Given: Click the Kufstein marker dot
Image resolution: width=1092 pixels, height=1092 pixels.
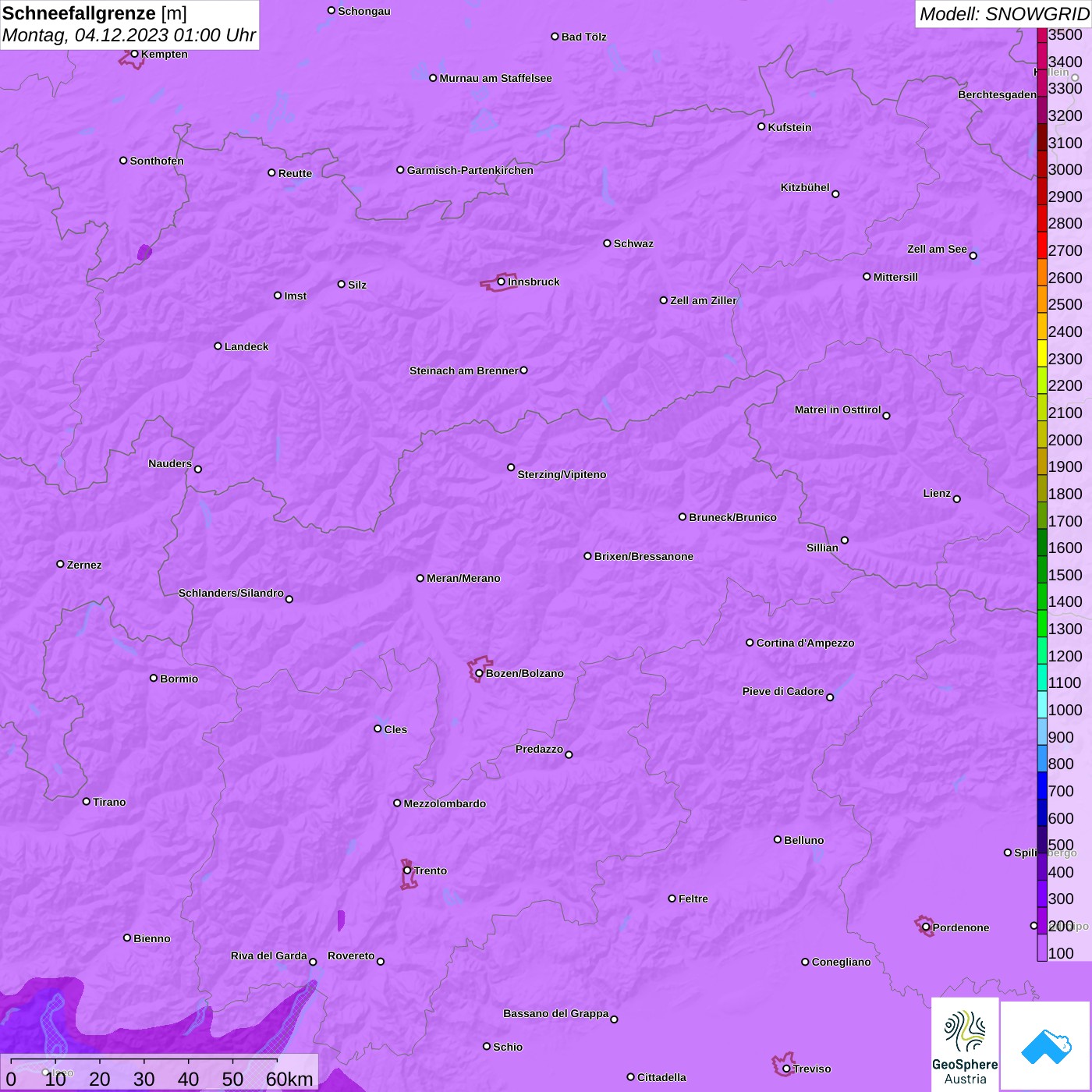Looking at the screenshot, I should [x=761, y=126].
